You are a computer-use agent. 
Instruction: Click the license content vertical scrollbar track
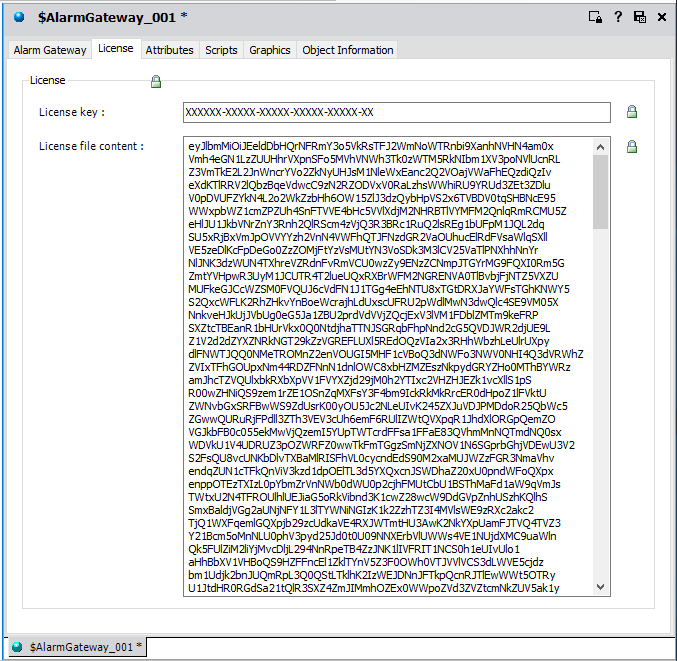600,400
